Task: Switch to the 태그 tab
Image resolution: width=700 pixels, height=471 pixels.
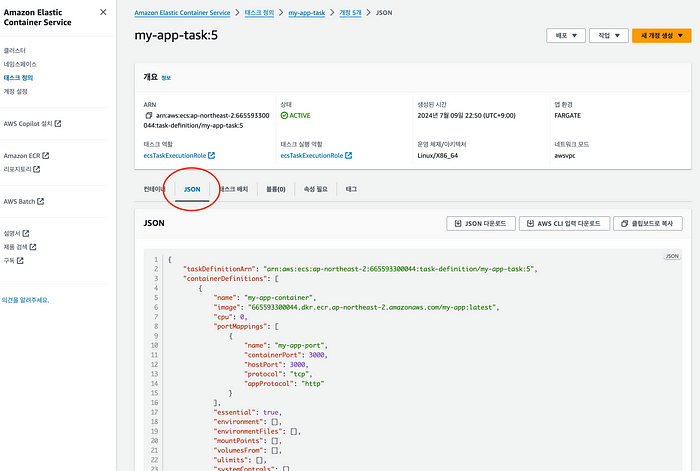Action: coord(351,189)
